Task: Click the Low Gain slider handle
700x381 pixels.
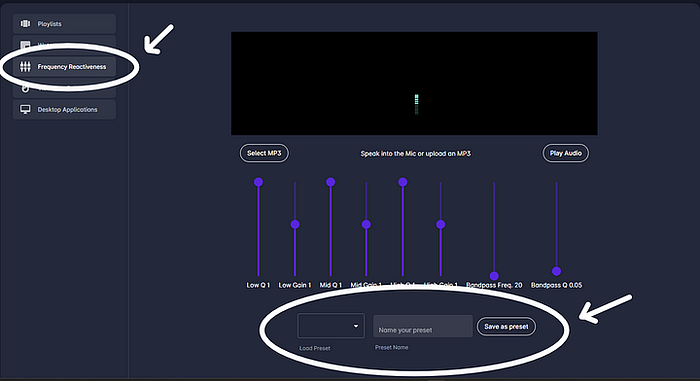Action: (295, 224)
